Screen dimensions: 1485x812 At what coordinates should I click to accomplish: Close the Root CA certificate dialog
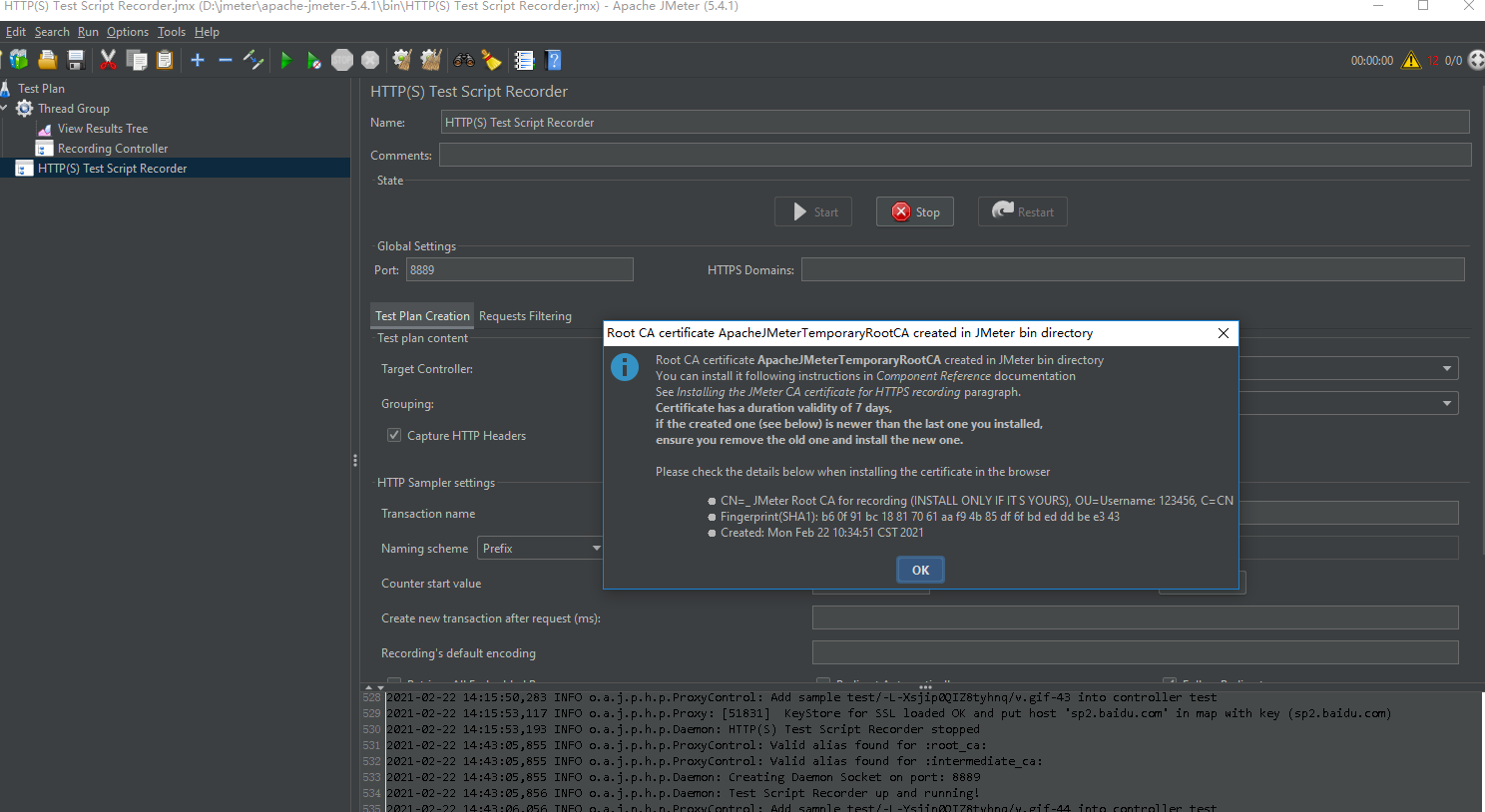point(1224,333)
